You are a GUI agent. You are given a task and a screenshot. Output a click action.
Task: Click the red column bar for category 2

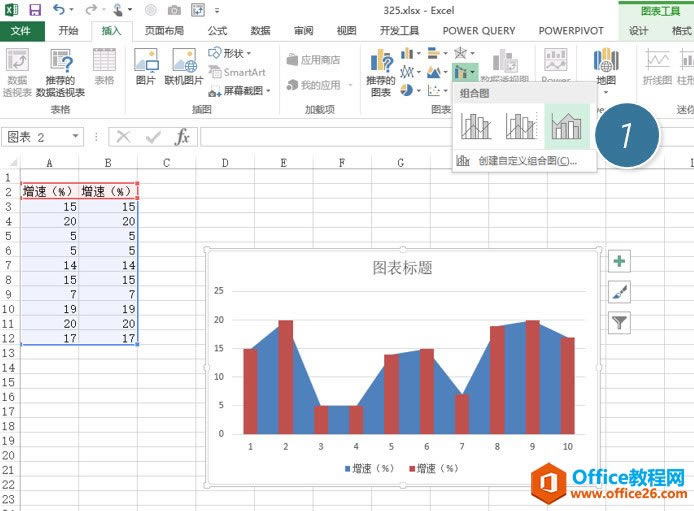pyautogui.click(x=285, y=377)
